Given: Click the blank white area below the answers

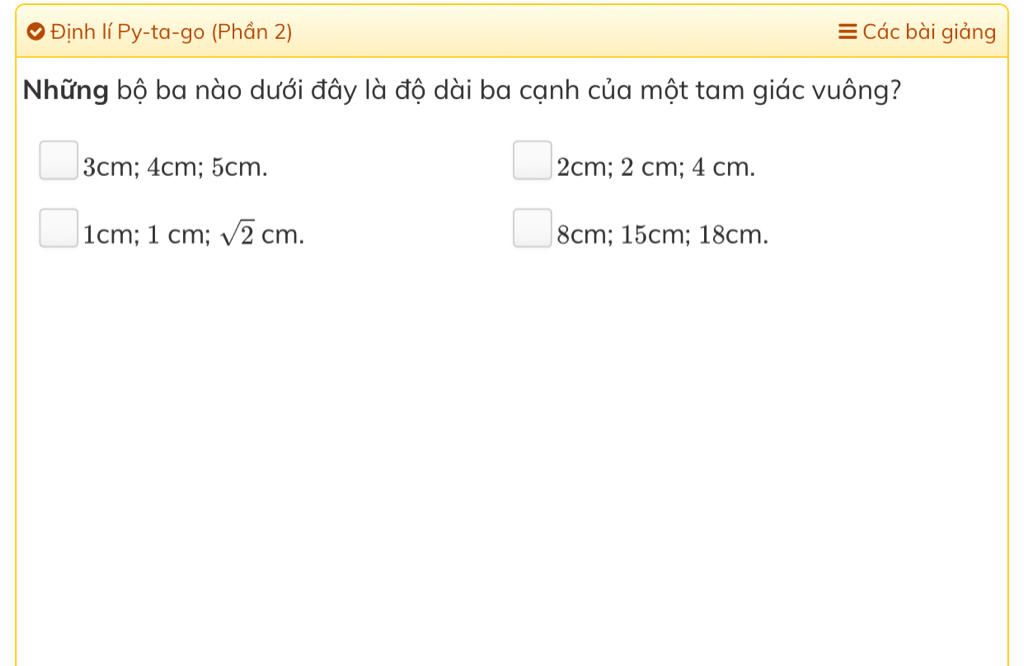Looking at the screenshot, I should [510, 450].
